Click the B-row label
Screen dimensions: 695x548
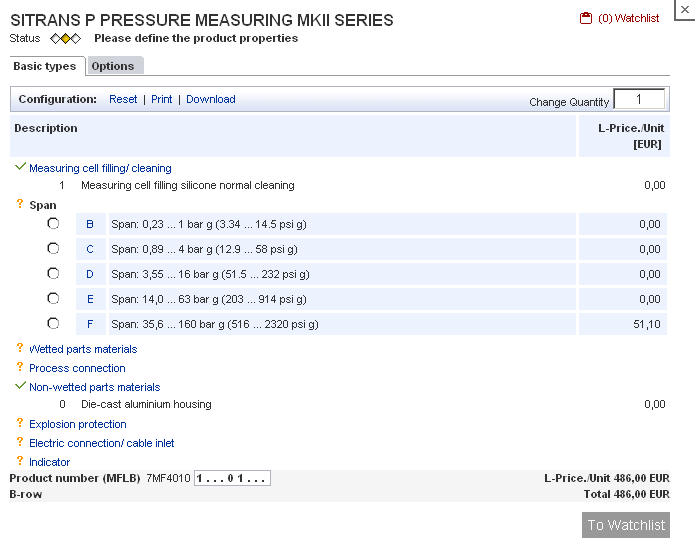click(26, 494)
